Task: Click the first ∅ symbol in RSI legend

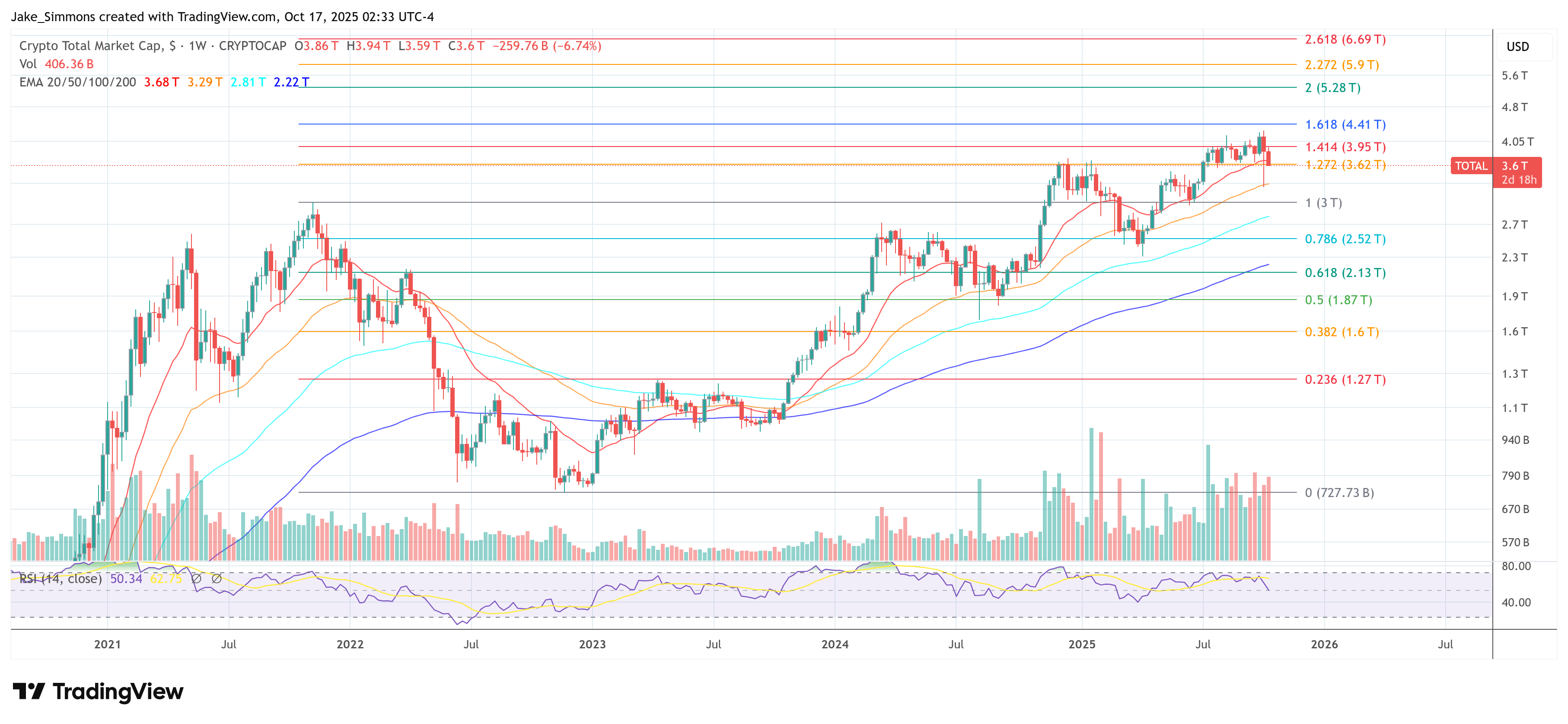Action: (196, 578)
